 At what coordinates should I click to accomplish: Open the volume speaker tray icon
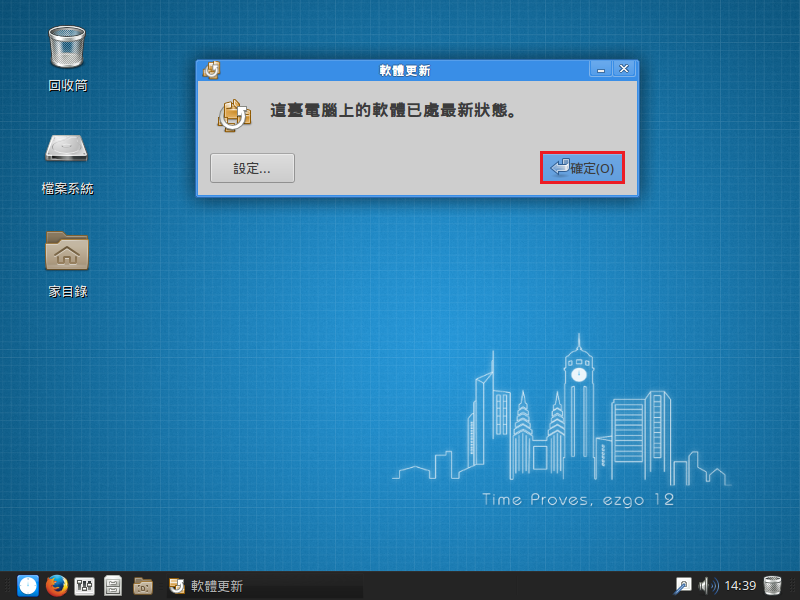coord(708,586)
